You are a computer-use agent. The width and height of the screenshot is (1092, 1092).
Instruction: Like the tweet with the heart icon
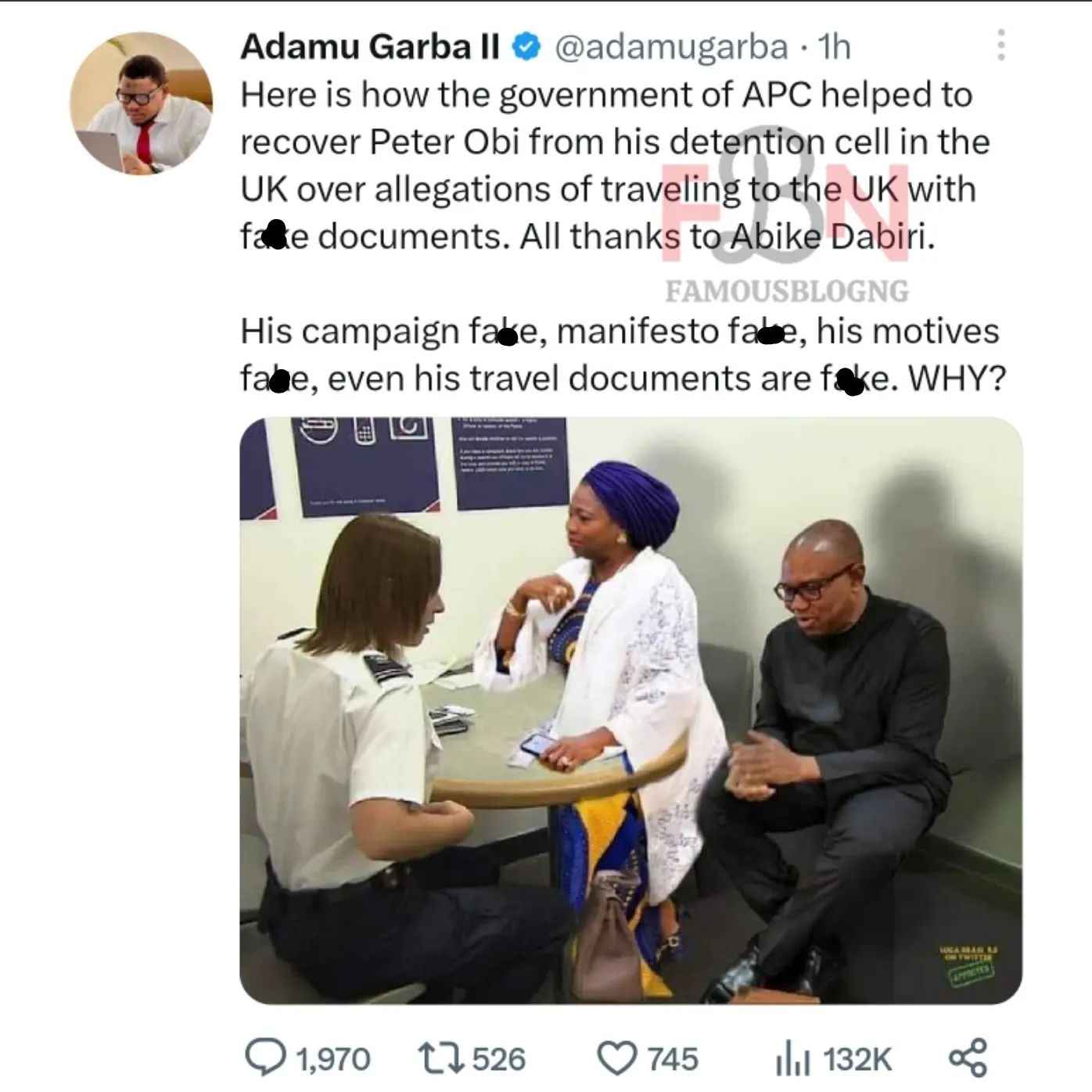[x=618, y=1058]
